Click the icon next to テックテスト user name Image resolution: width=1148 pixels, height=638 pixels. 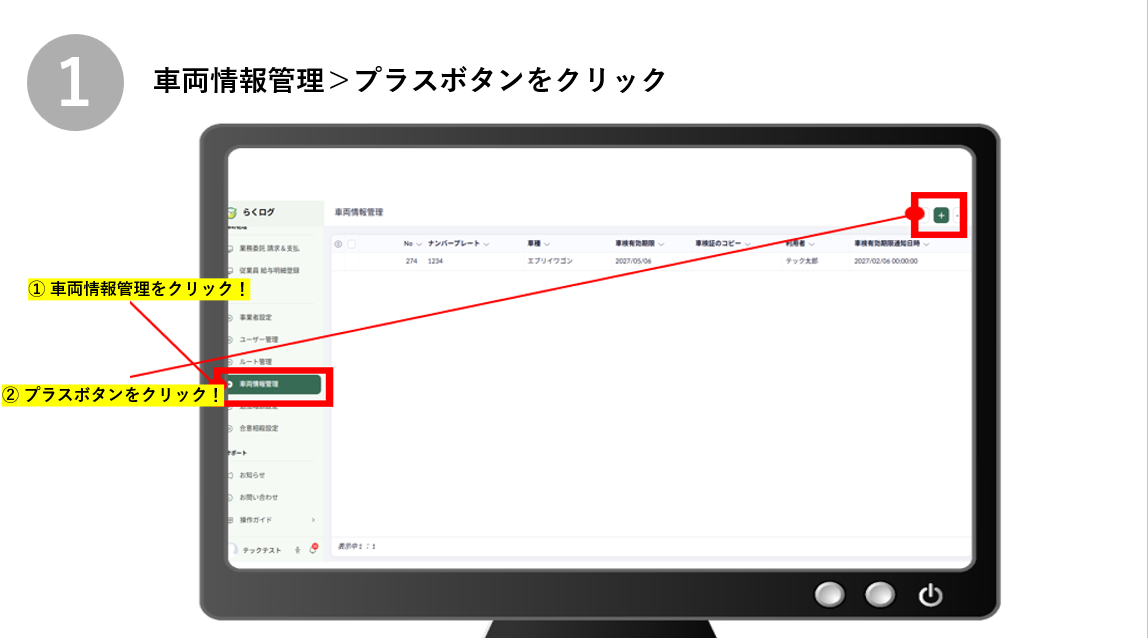[297, 551]
